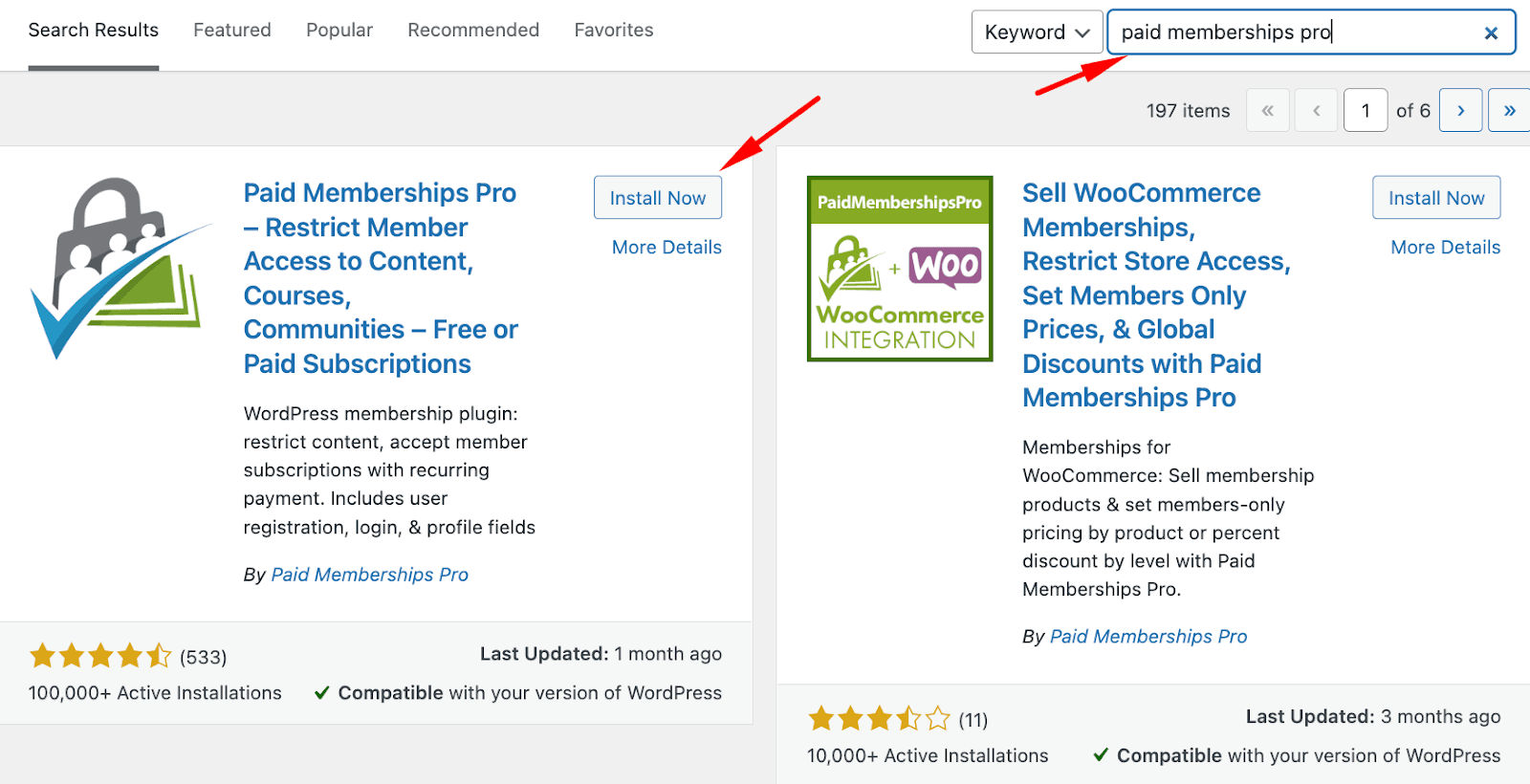1530x784 pixels.
Task: Click the star rating of Paid Memberships Pro
Action: click(x=99, y=656)
